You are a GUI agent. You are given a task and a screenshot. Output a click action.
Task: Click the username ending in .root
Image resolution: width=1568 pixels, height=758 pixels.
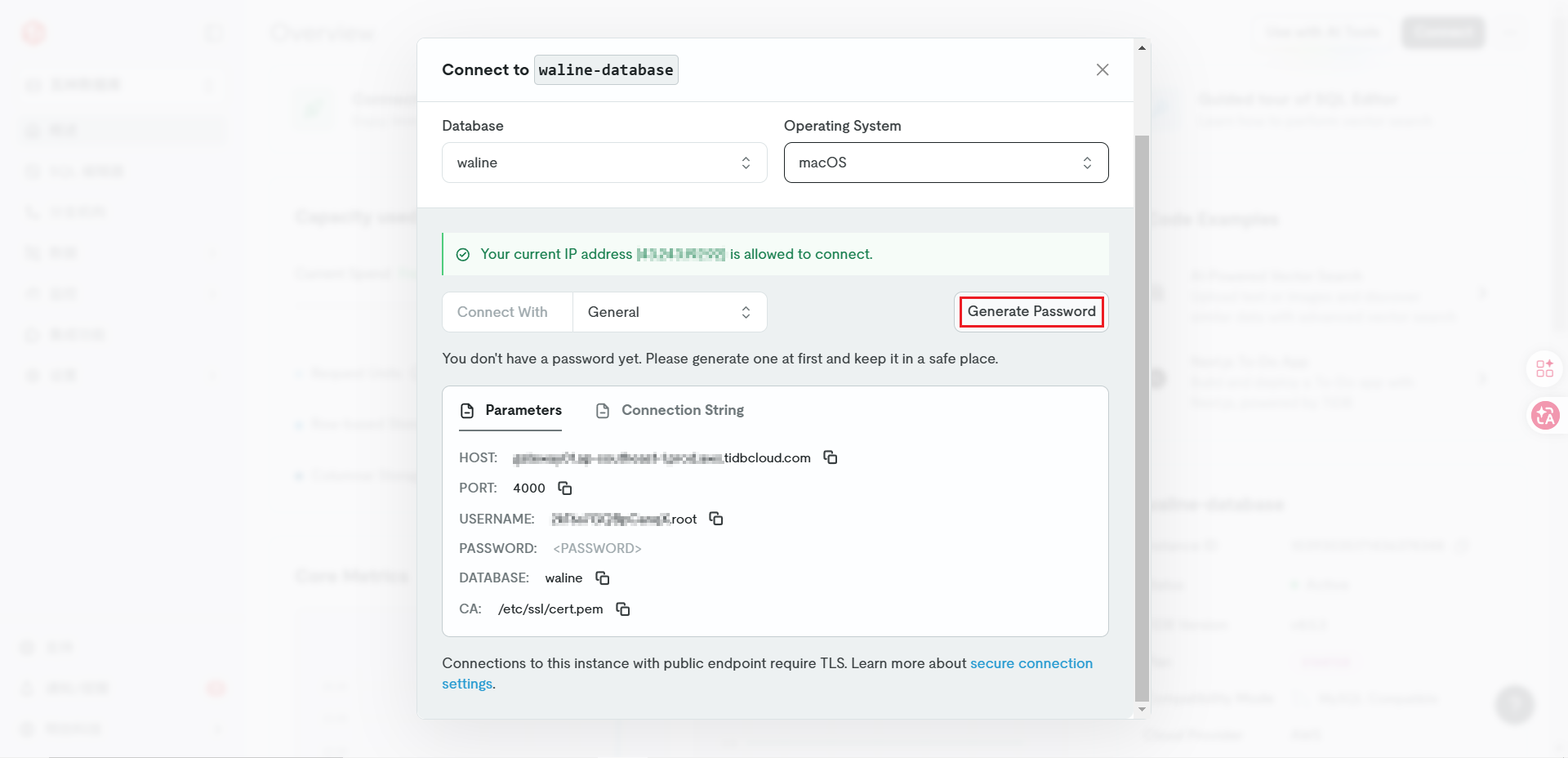pos(624,519)
